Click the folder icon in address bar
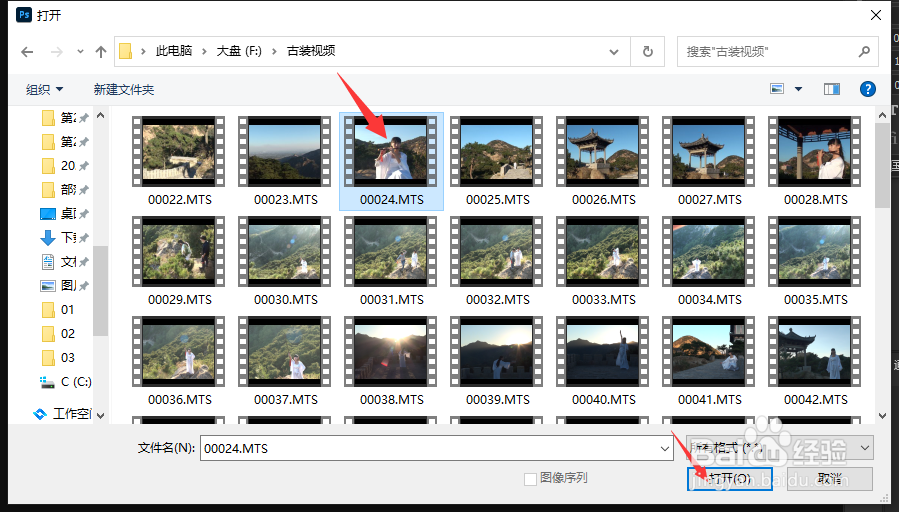 pyautogui.click(x=126, y=52)
